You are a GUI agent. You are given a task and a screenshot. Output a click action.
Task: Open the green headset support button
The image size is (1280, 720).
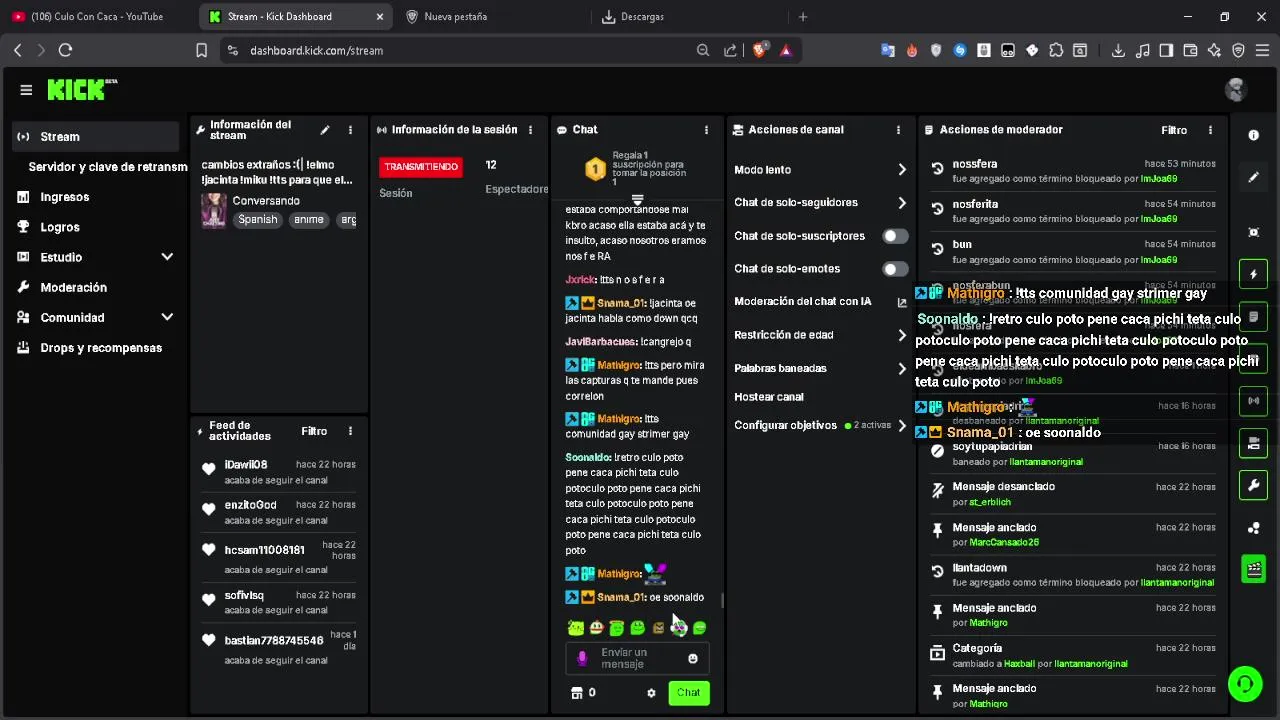pos(1245,684)
